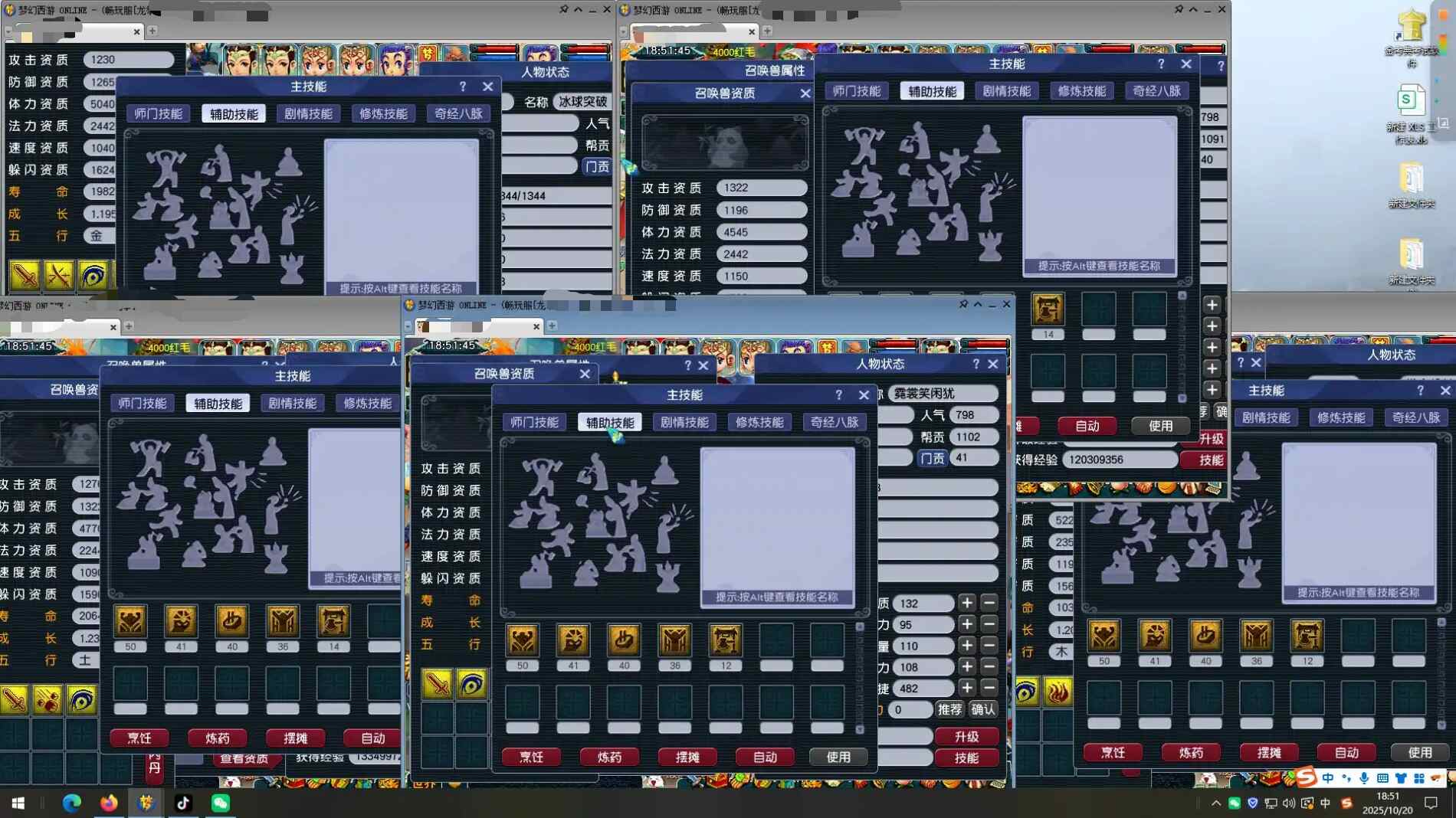The image size is (1456, 818).
Task: Choose level-50 skill icon in bottom-right game window
Action: pos(1104,636)
